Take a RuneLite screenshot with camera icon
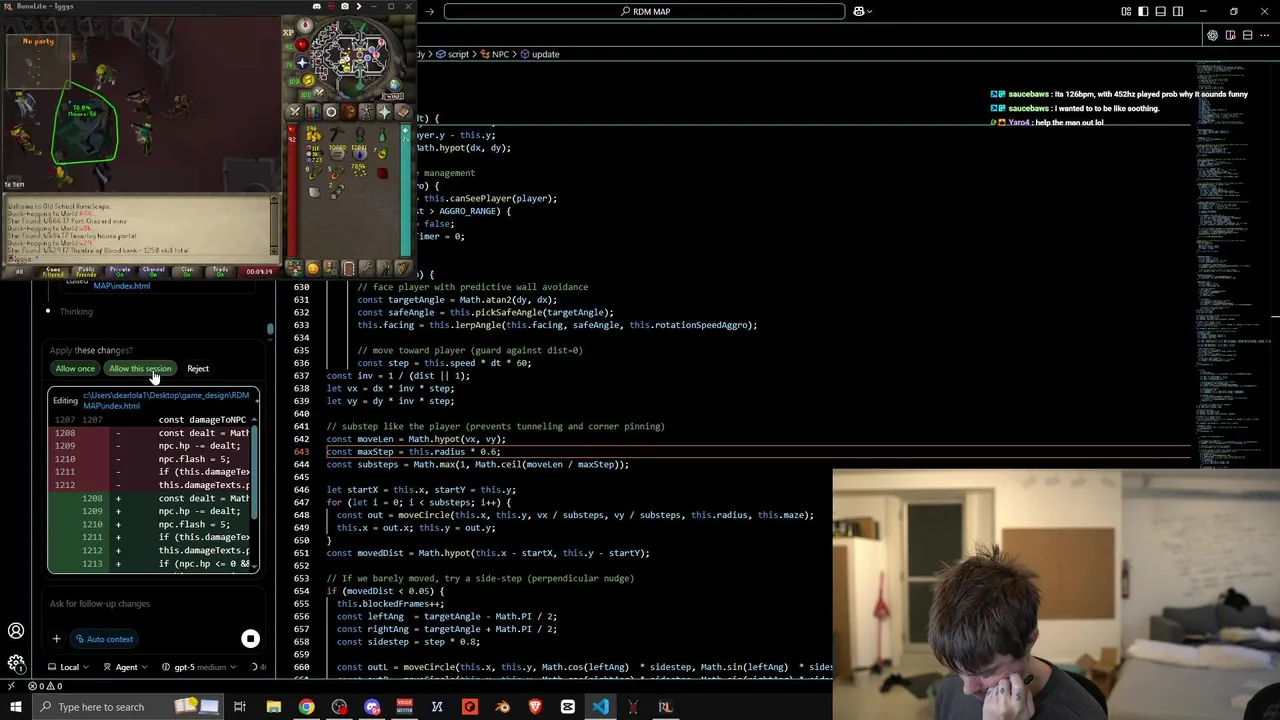 [x=345, y=7]
